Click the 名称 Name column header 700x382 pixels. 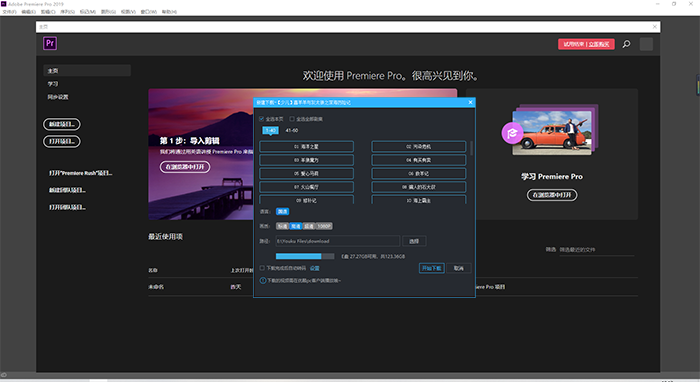coord(153,270)
